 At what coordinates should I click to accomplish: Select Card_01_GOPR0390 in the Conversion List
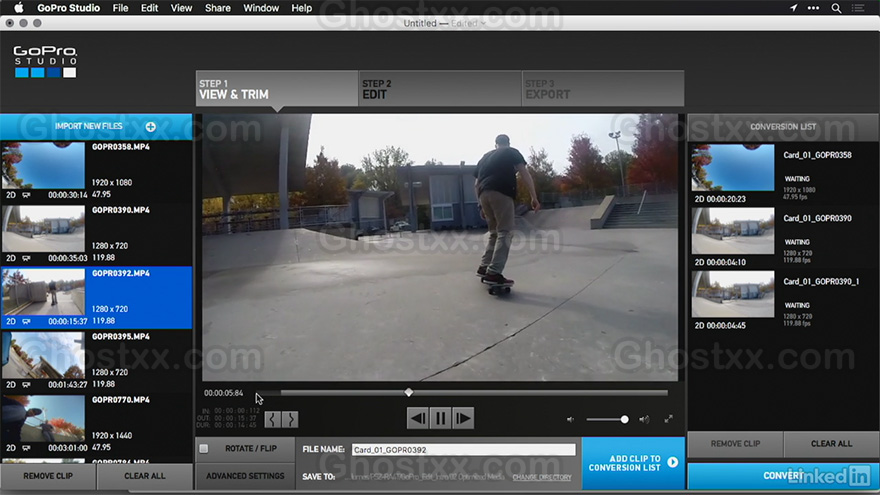click(783, 237)
